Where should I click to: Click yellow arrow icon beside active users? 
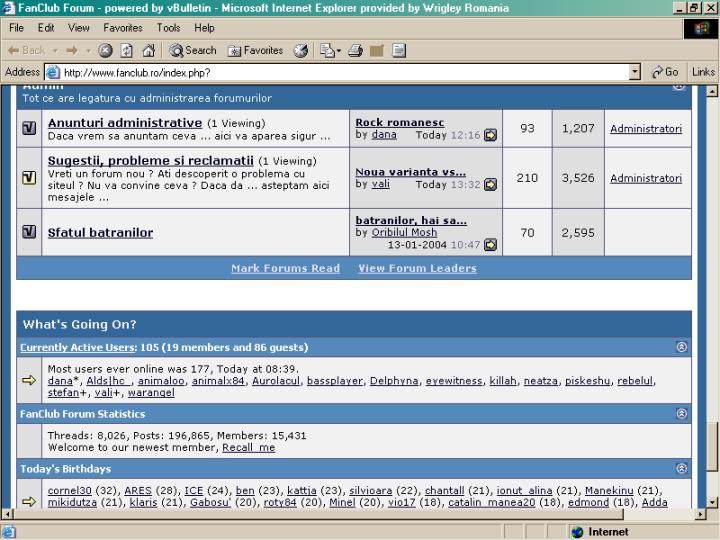[x=29, y=380]
